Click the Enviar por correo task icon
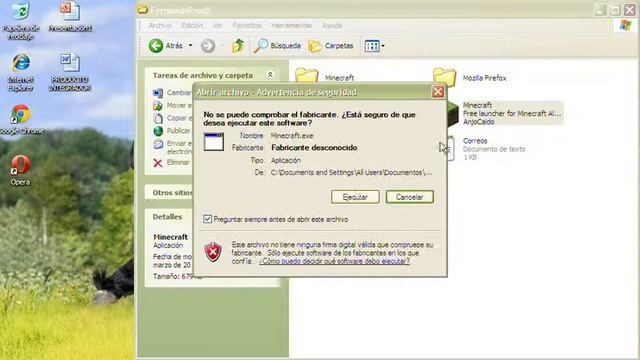 158,144
